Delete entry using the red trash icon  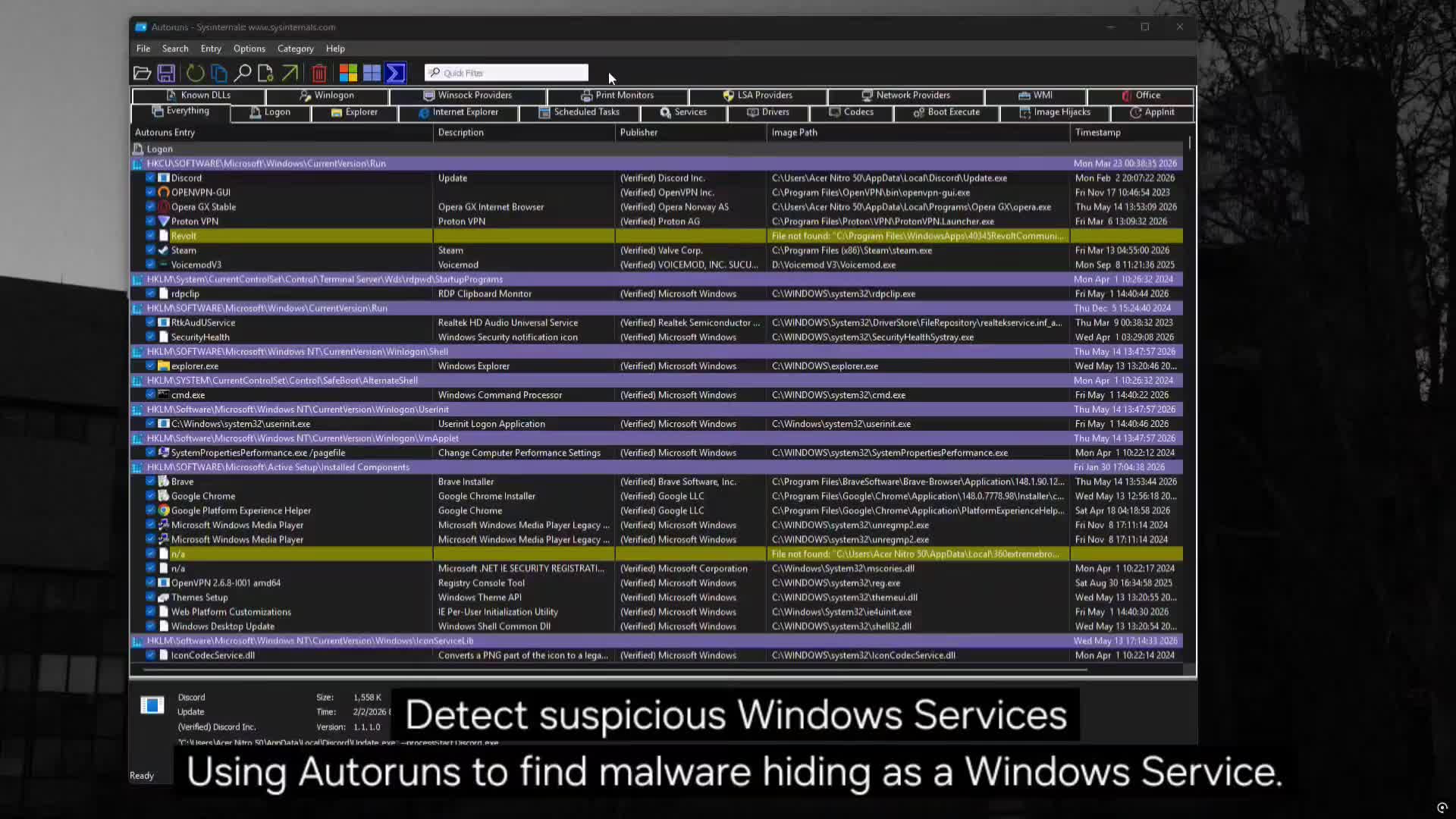point(319,73)
